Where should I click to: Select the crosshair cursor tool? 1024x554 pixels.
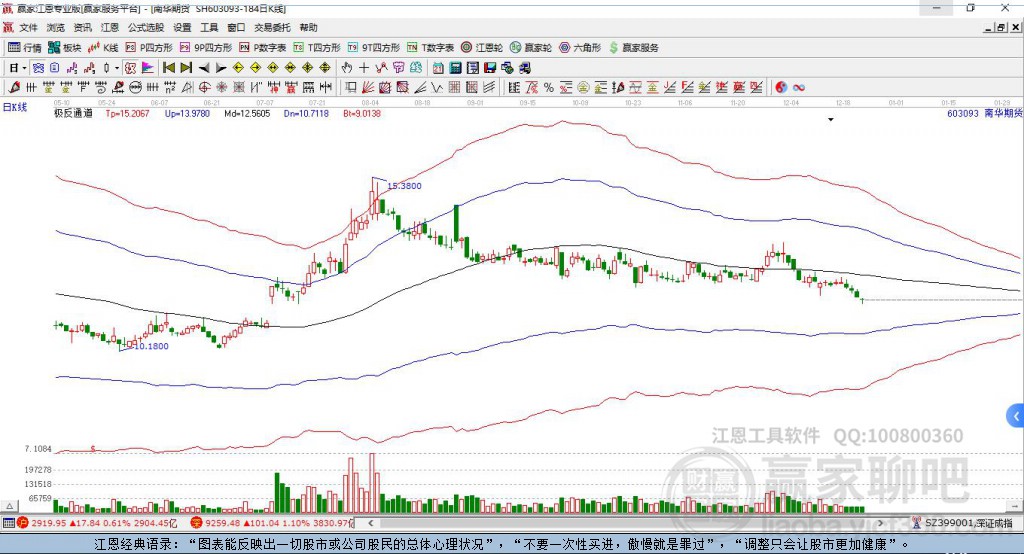[364, 67]
